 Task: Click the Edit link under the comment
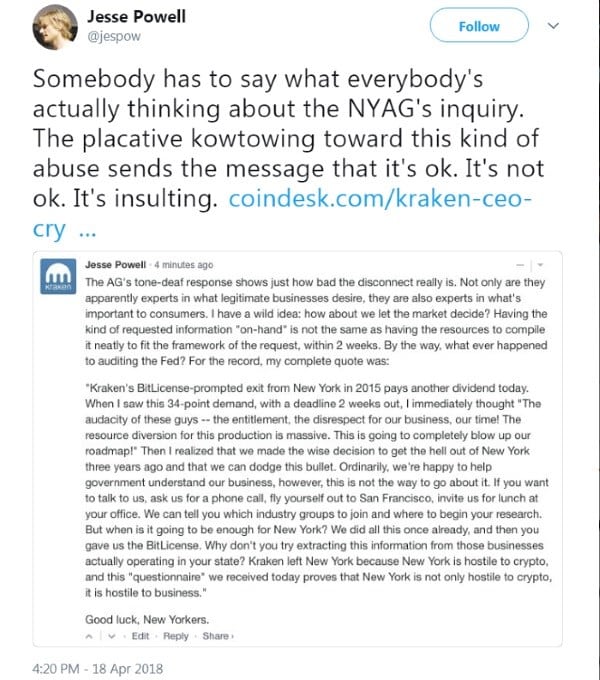(x=140, y=636)
